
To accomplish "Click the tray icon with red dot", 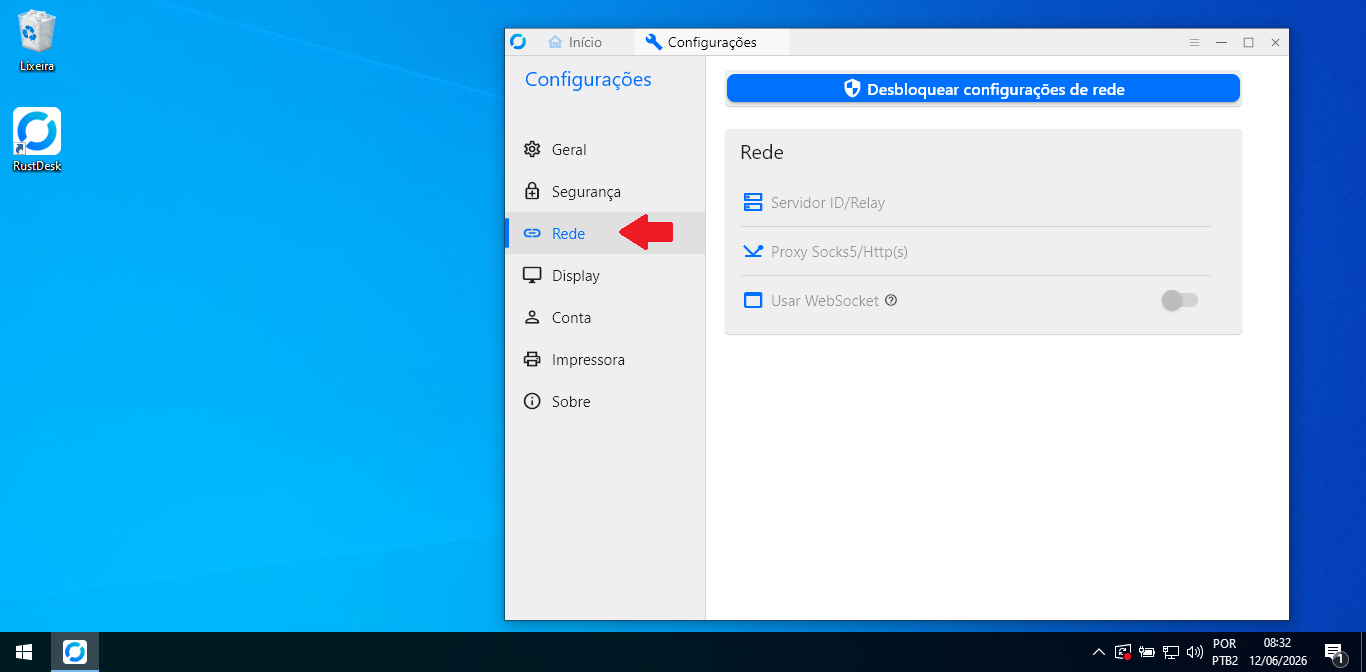I will click(x=1123, y=652).
